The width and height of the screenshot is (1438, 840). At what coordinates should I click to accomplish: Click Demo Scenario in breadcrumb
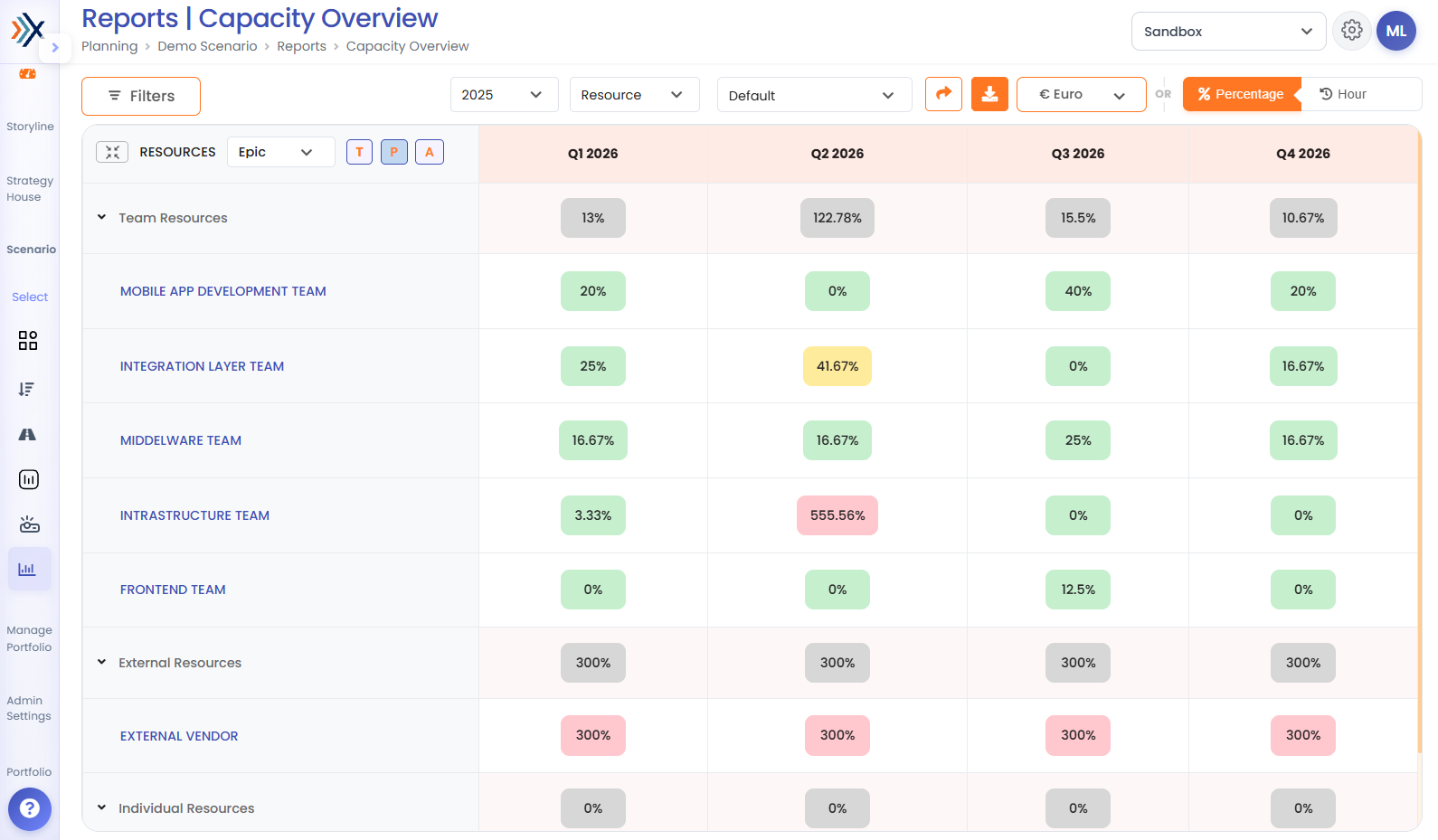[207, 46]
